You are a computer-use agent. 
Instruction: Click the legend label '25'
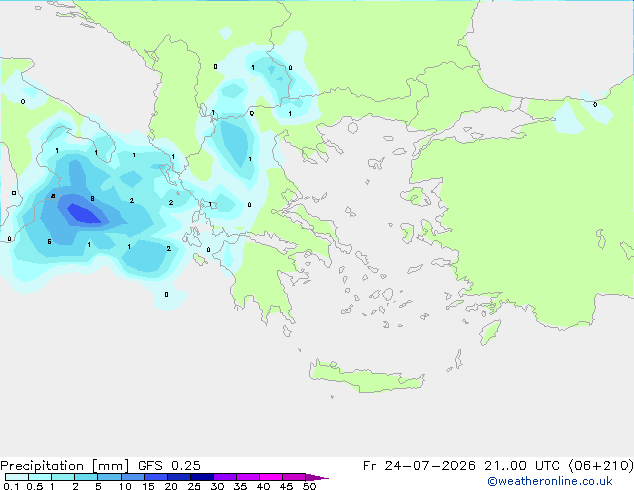click(194, 486)
